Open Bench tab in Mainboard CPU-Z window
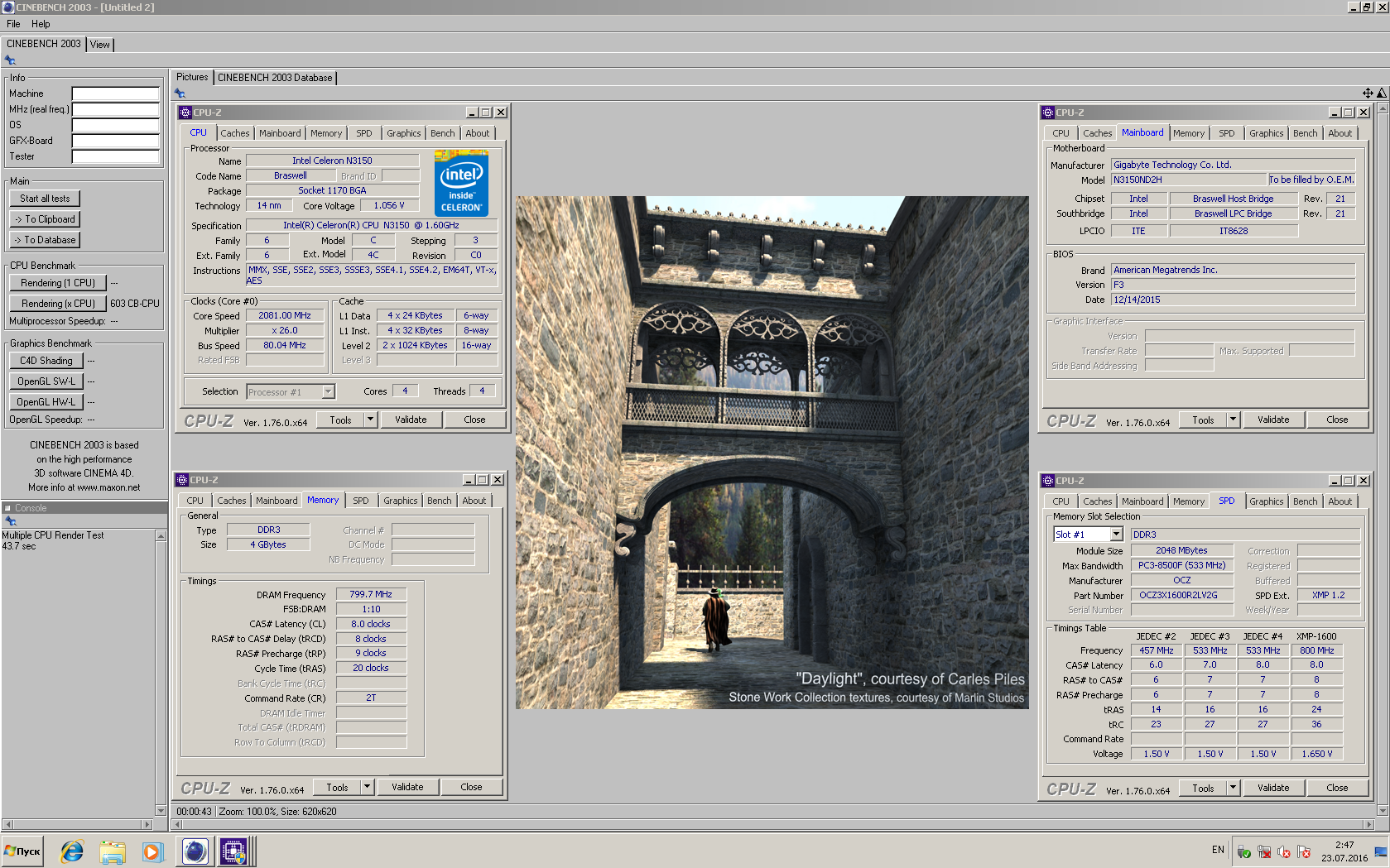Image resolution: width=1390 pixels, height=868 pixels. pyautogui.click(x=1305, y=133)
